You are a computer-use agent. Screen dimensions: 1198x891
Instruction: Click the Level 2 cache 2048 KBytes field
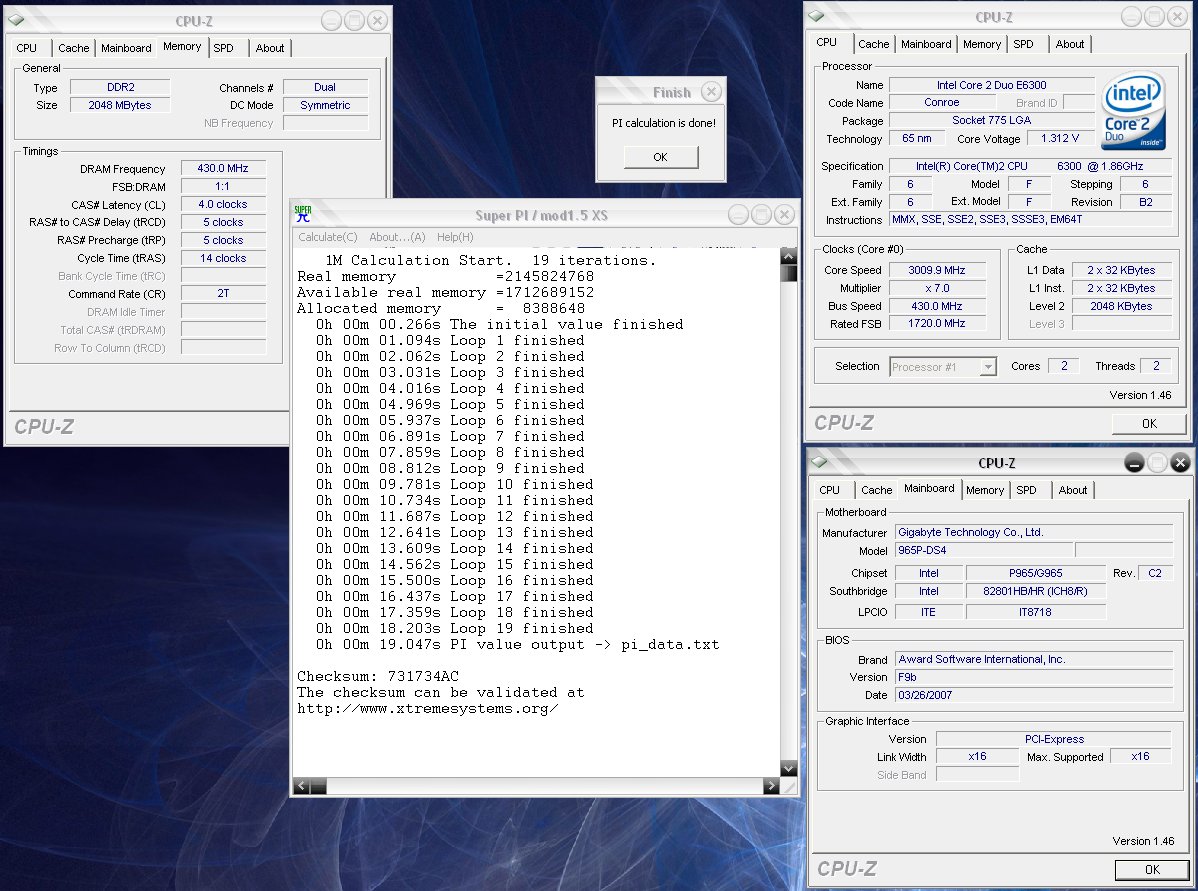1121,306
